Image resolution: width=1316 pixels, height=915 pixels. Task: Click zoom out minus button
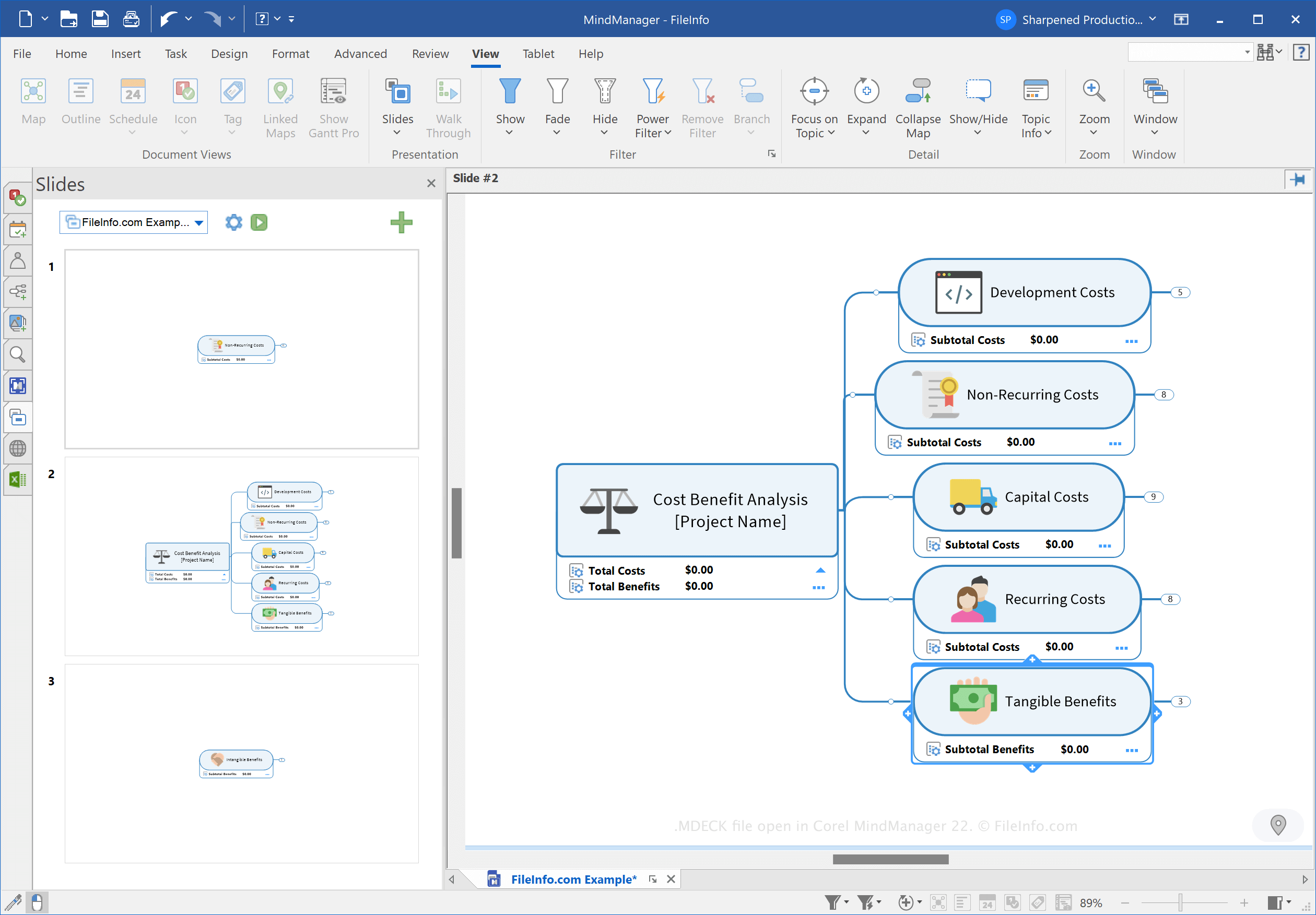tap(1125, 902)
